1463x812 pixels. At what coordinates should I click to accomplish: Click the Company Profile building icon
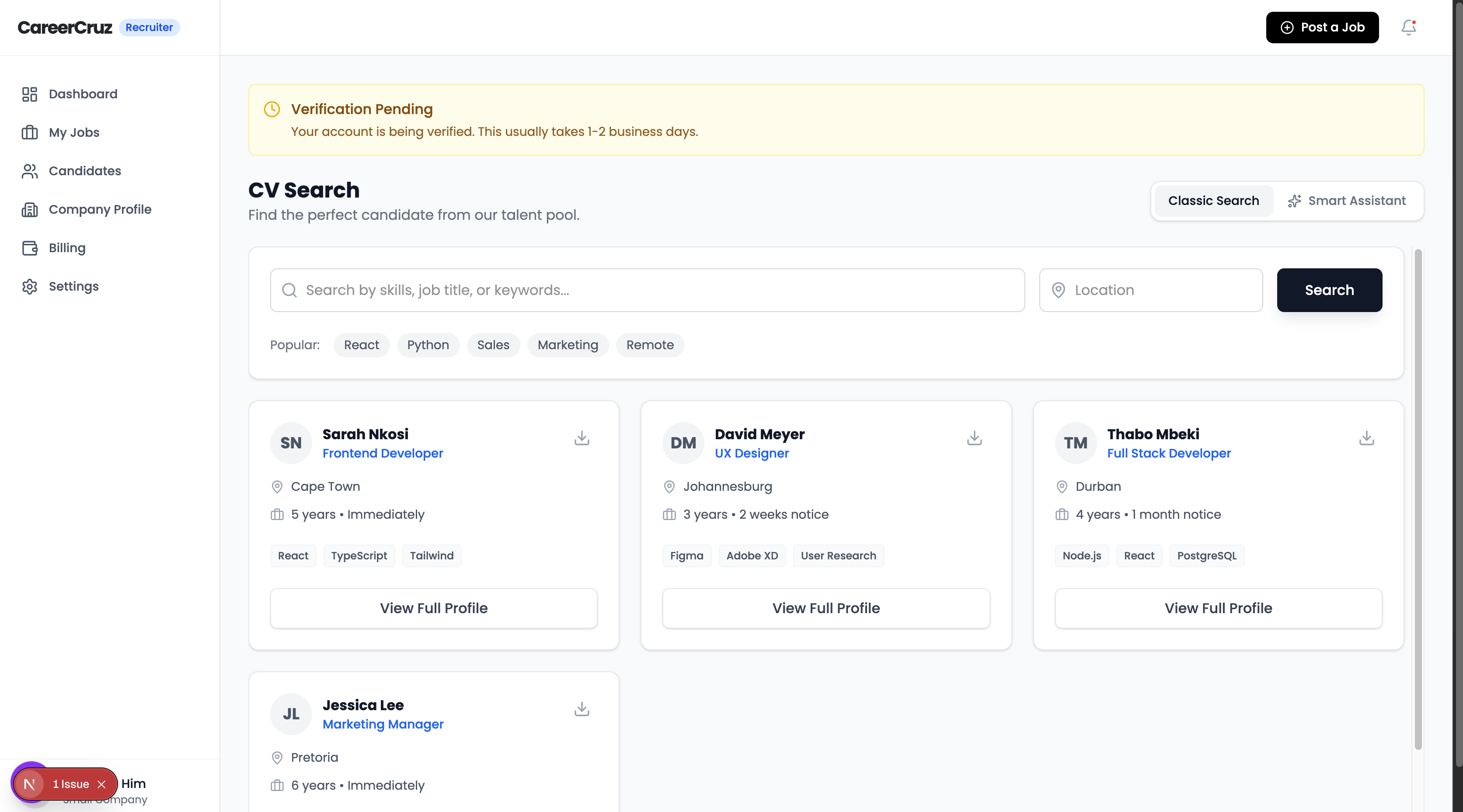pos(30,209)
